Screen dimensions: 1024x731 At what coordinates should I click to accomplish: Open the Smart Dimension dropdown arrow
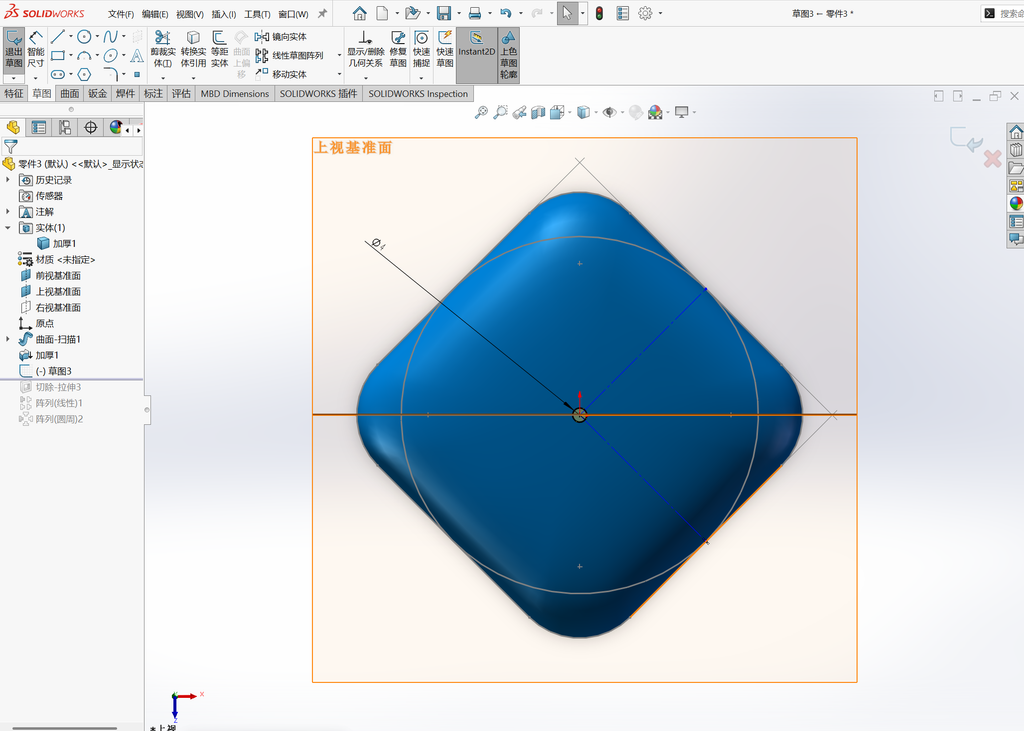36,78
